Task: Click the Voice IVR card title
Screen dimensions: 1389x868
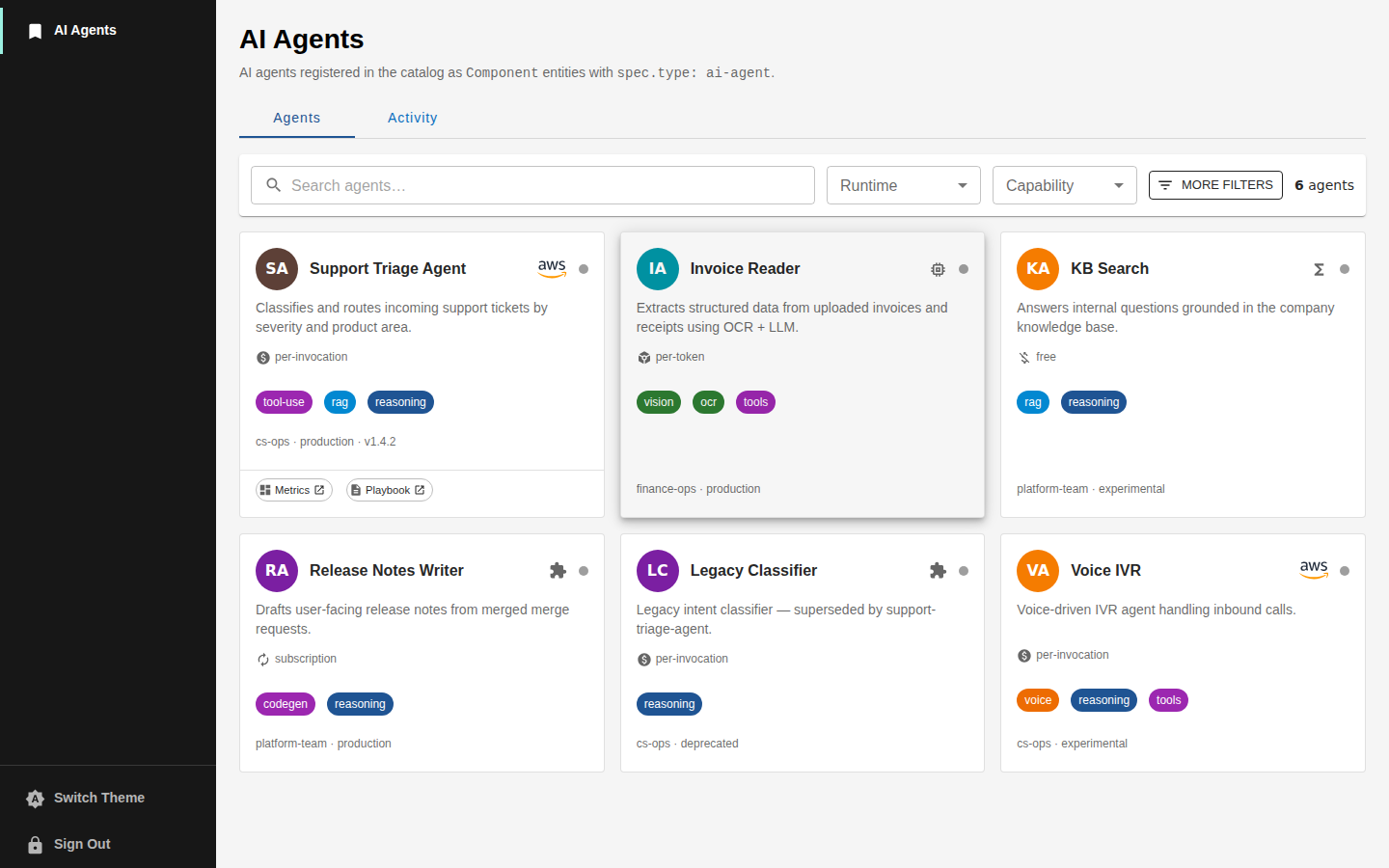Action: coord(1105,571)
